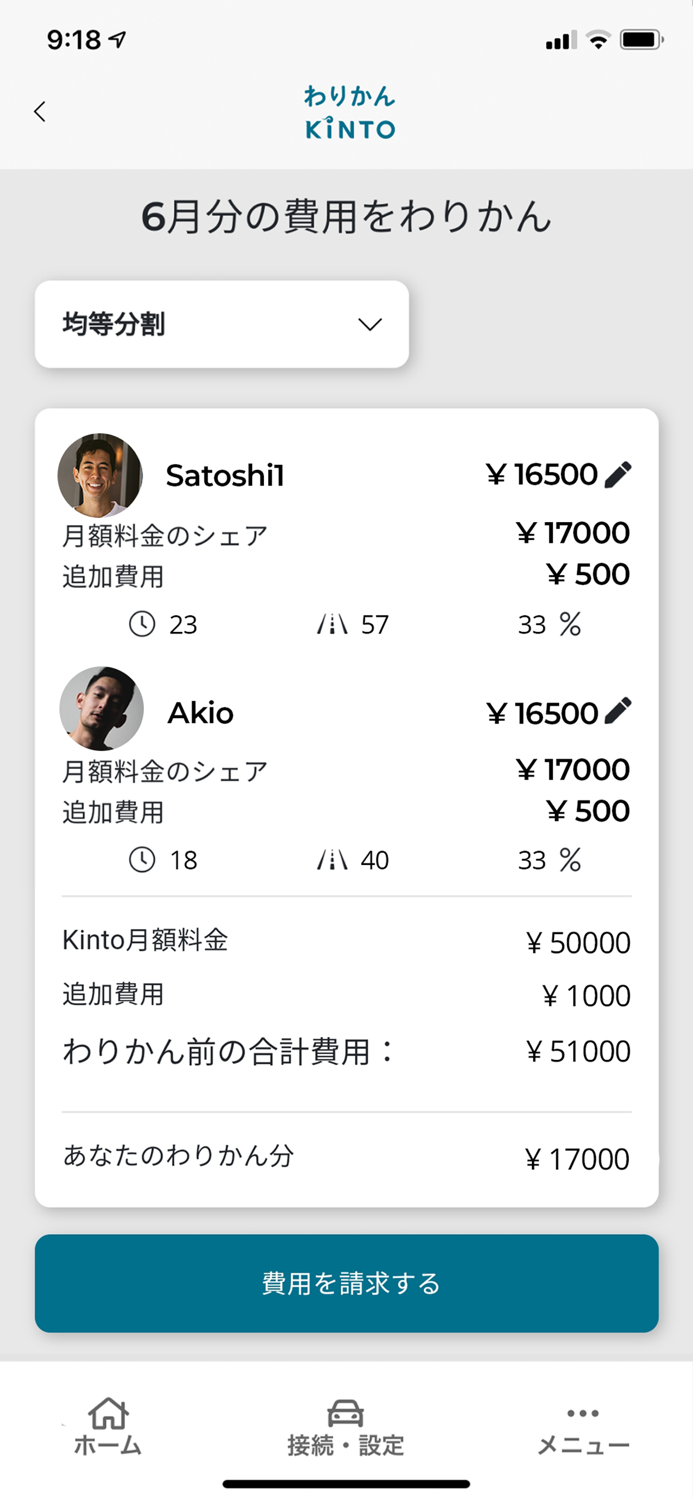
Task: Click the clock icon next to Satoshi1's 23
Action: 141,624
